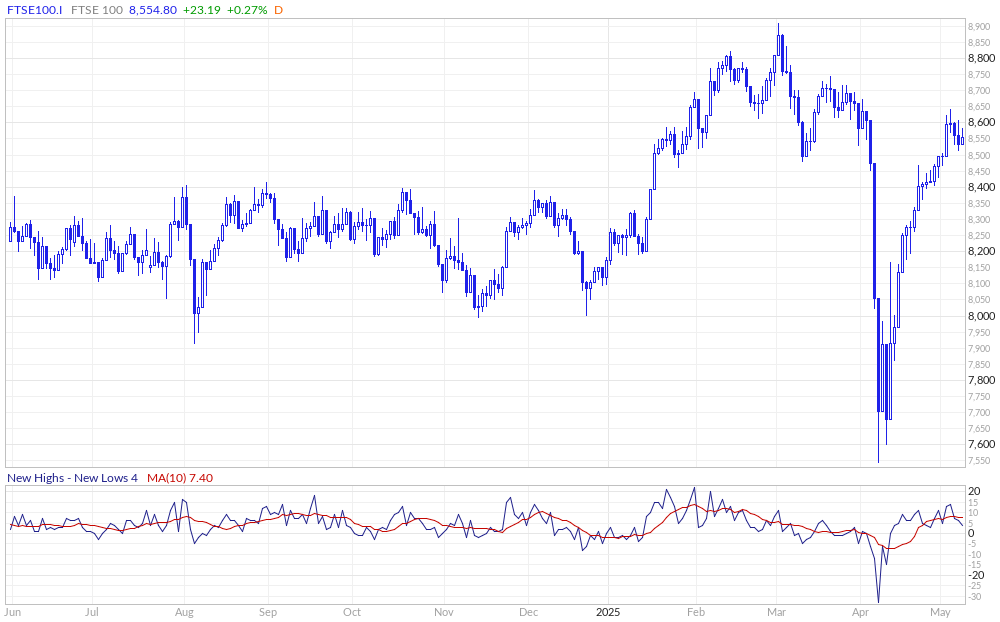Click the New Highs - New Lows 4 label
Image resolution: width=1000 pixels, height=622 pixels.
point(72,478)
